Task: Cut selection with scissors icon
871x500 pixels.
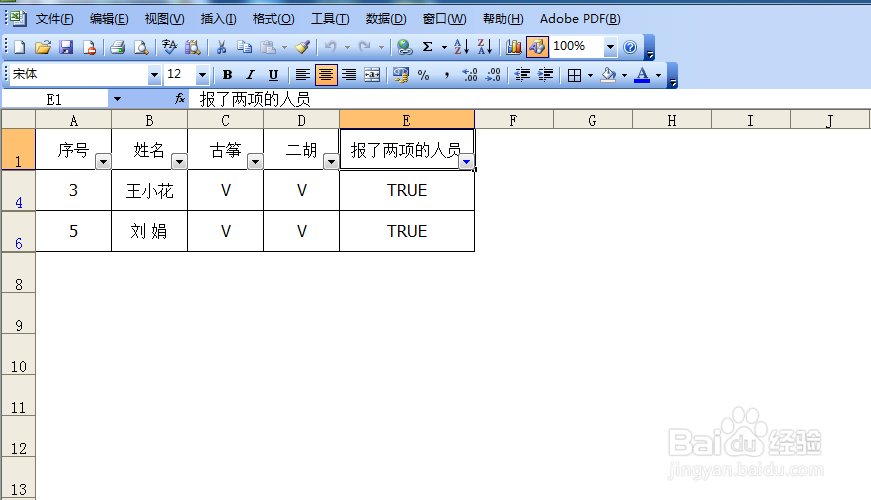Action: click(221, 47)
